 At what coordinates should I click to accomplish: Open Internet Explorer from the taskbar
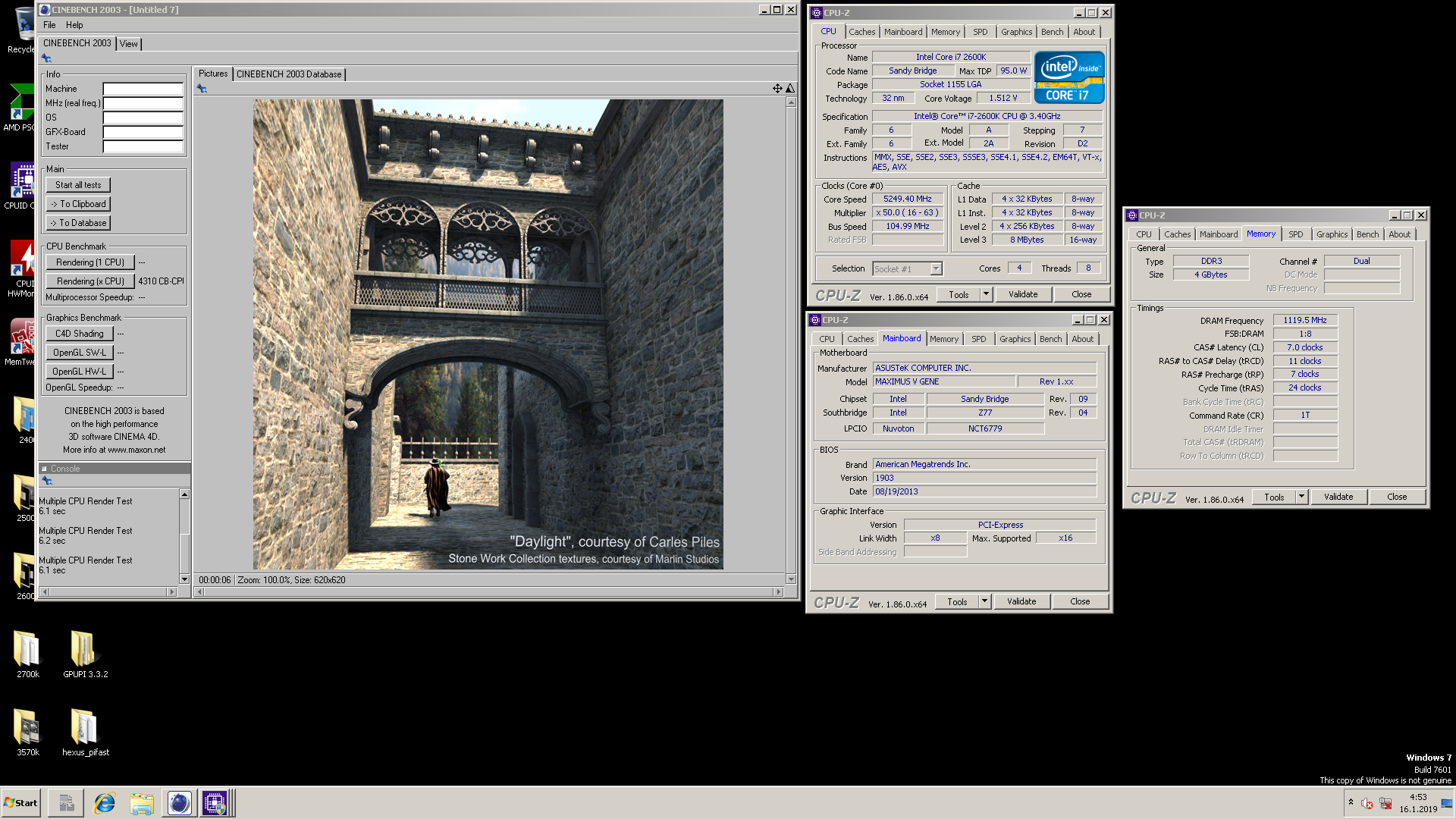pyautogui.click(x=104, y=803)
